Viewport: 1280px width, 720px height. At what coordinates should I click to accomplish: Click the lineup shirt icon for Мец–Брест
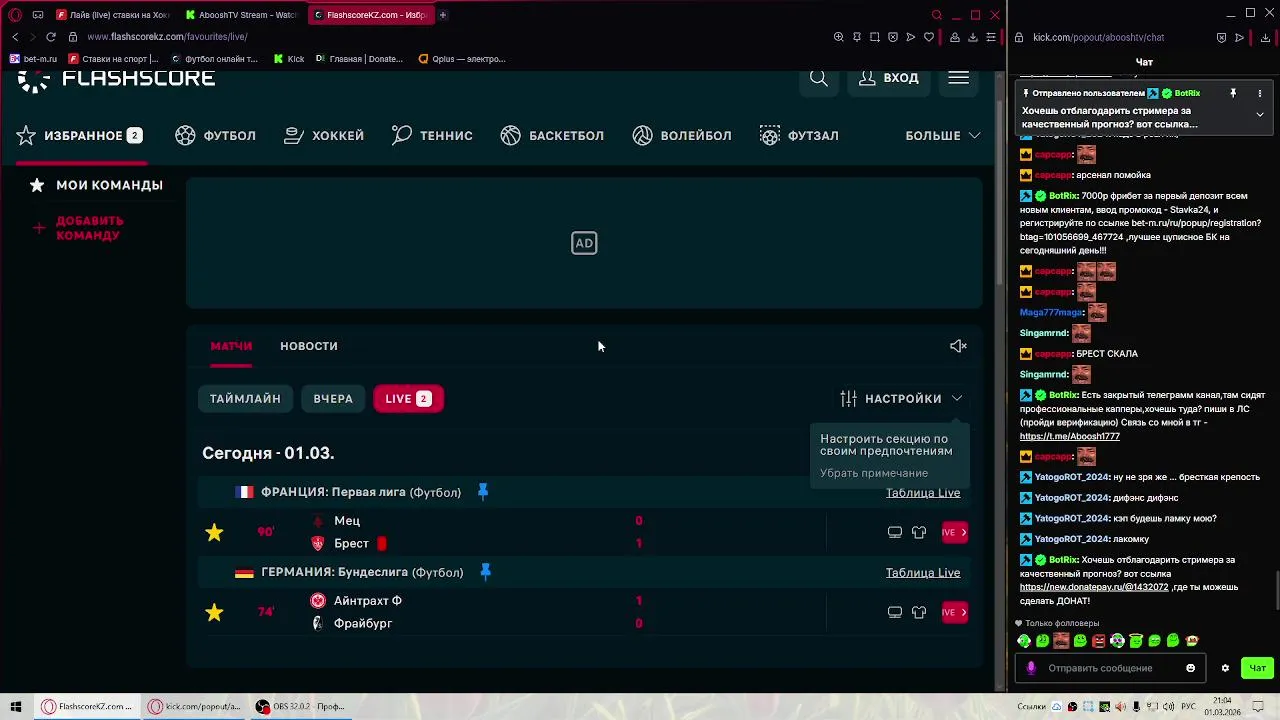[919, 532]
